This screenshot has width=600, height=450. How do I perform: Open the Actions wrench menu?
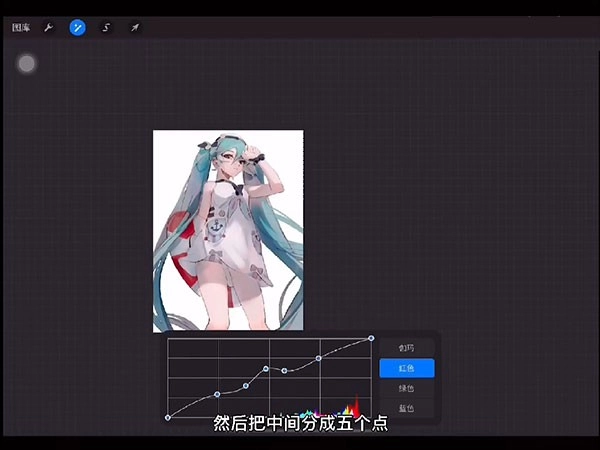coord(48,28)
